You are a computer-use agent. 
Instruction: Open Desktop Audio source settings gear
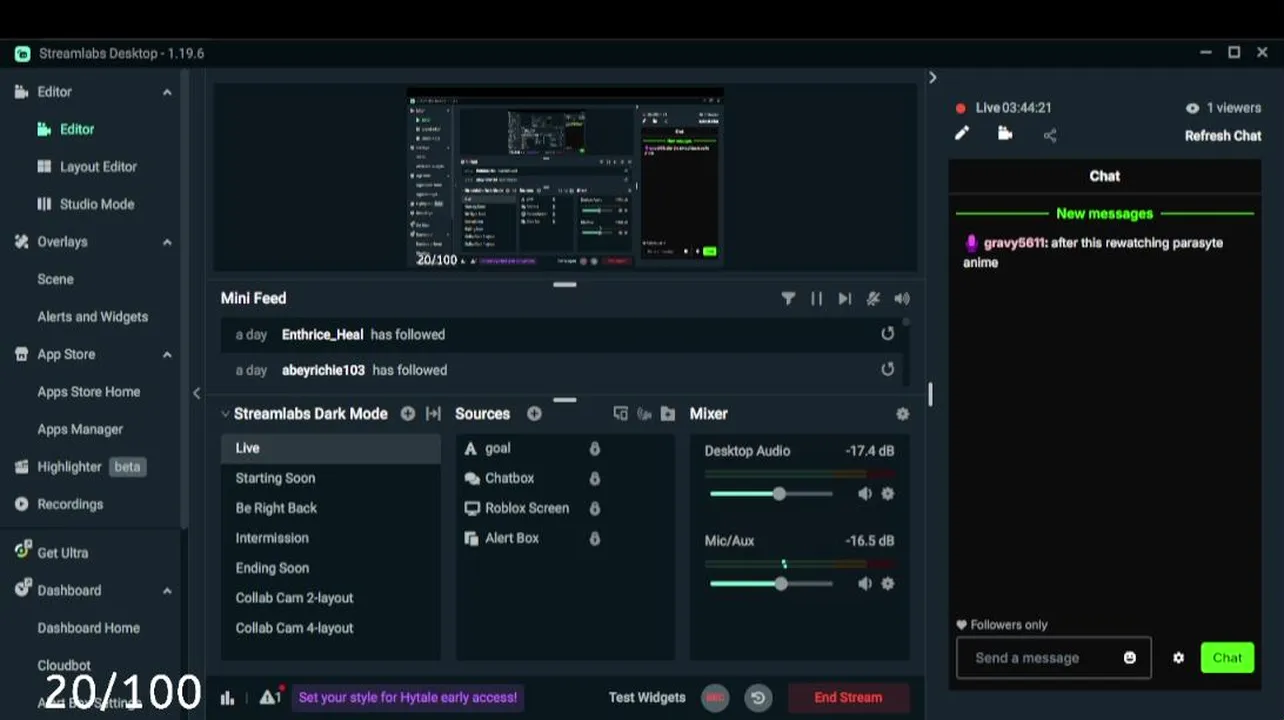(887, 493)
